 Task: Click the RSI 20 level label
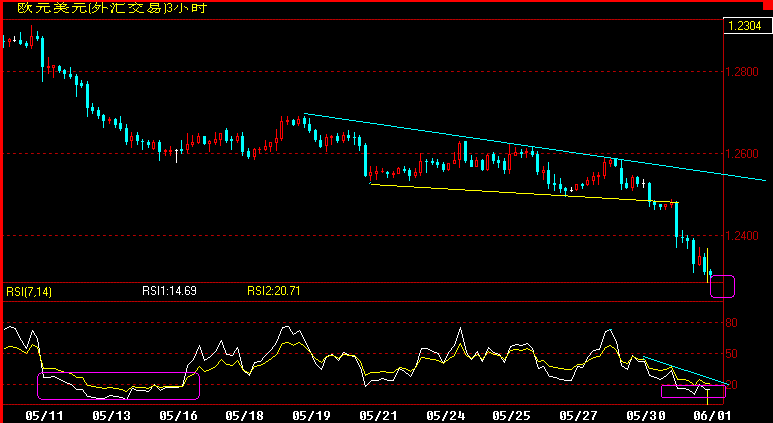[x=732, y=385]
